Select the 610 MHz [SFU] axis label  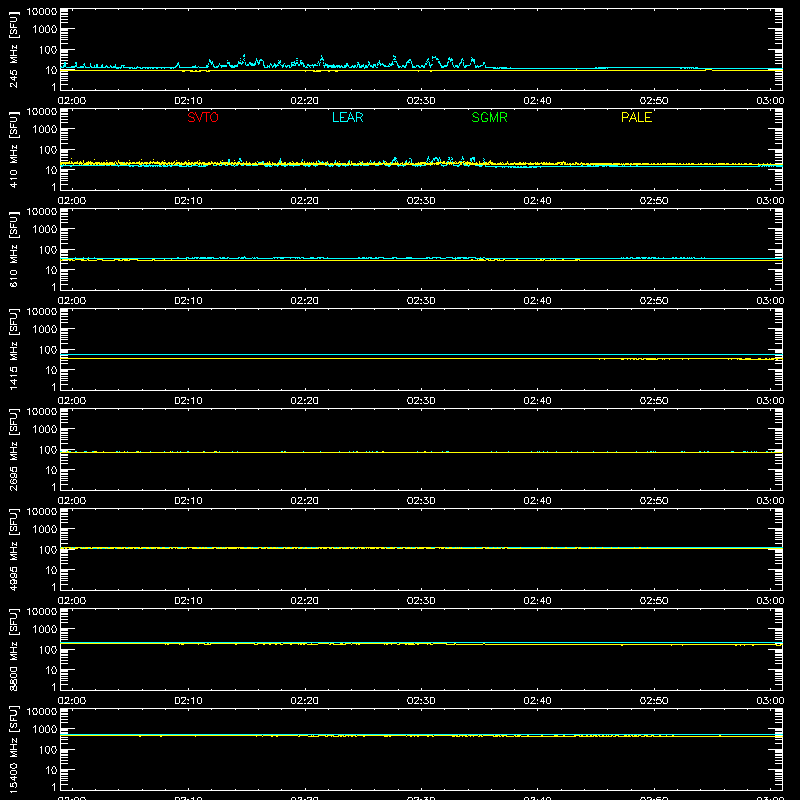[x=14, y=249]
